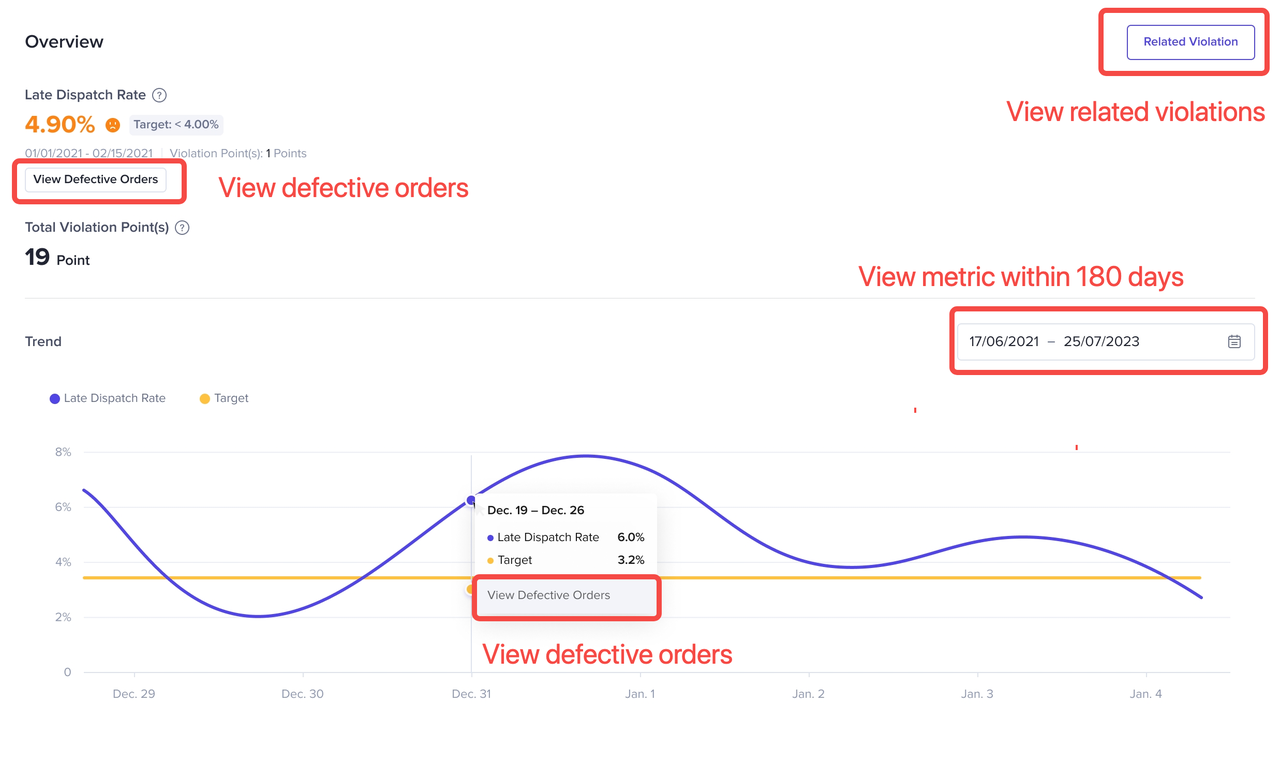The width and height of the screenshot is (1280, 762).
Task: Click View Defective Orders in chart tooltip
Action: (549, 595)
